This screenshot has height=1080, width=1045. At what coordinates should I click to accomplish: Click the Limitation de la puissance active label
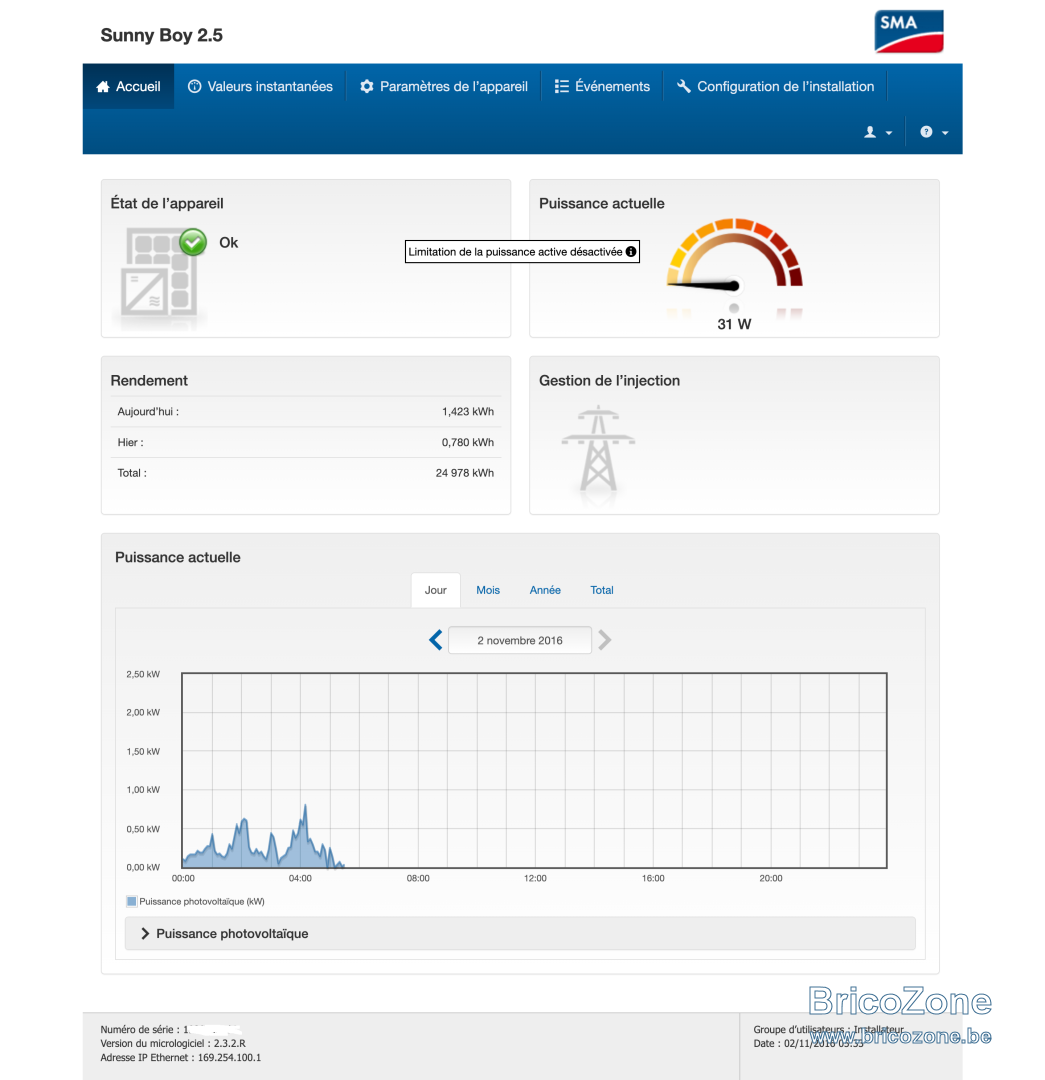coord(515,251)
